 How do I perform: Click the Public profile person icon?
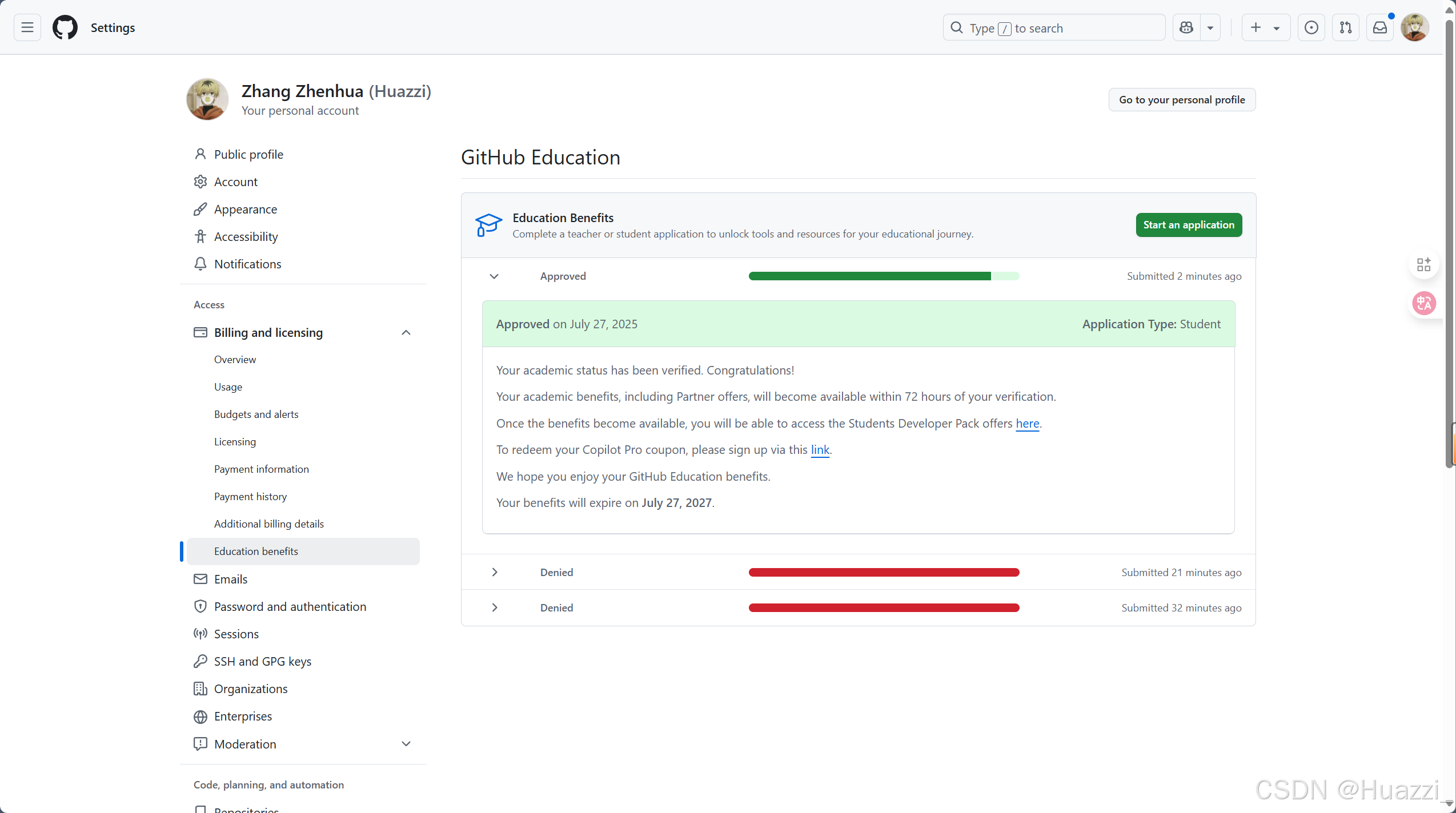coord(200,154)
